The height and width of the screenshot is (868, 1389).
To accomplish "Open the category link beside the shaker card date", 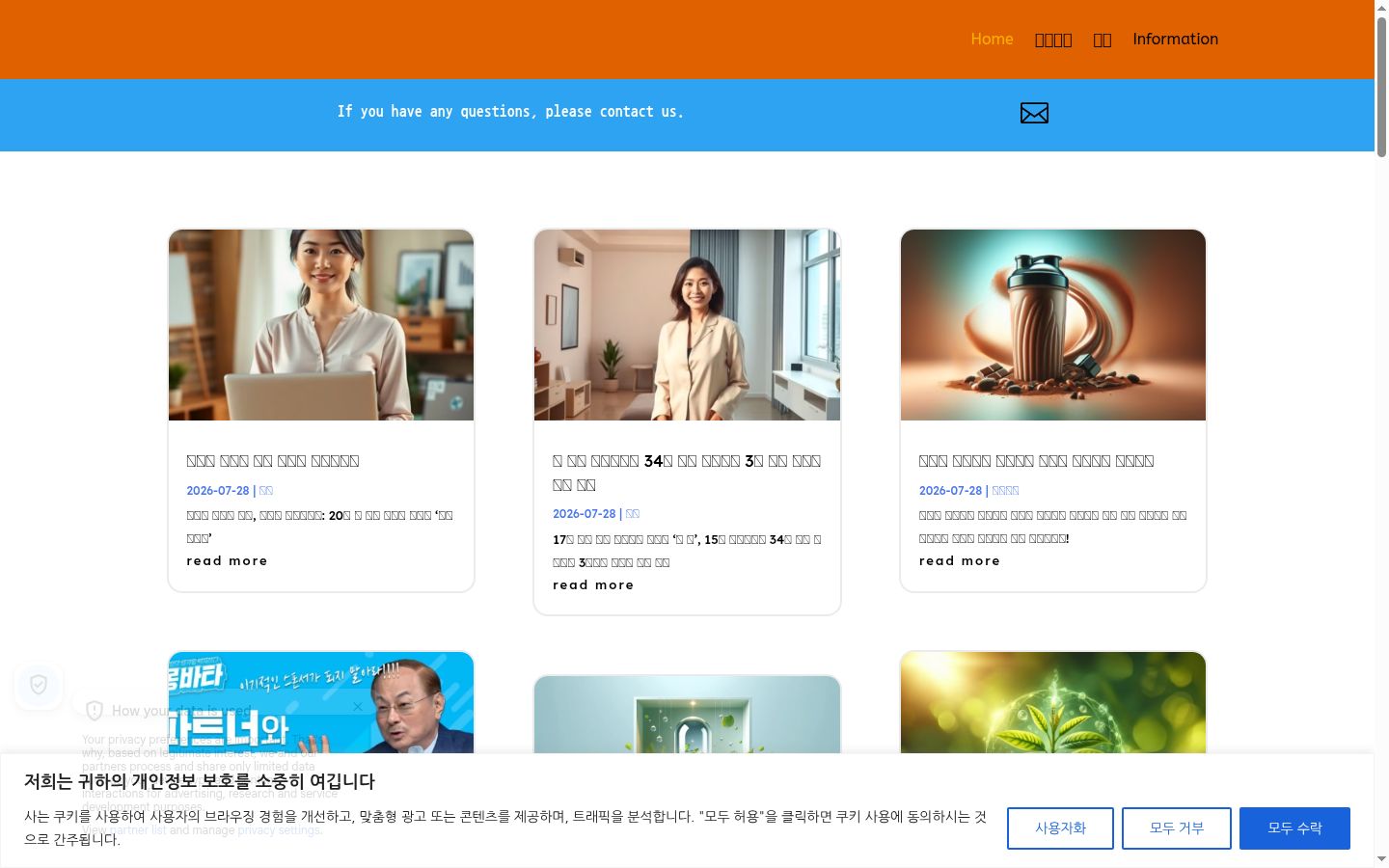I will point(1005,491).
